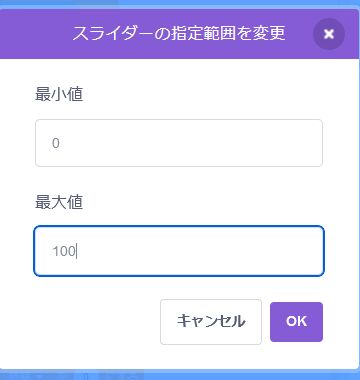The image size is (360, 380).
Task: Select the field showing 0
Action: (x=179, y=143)
